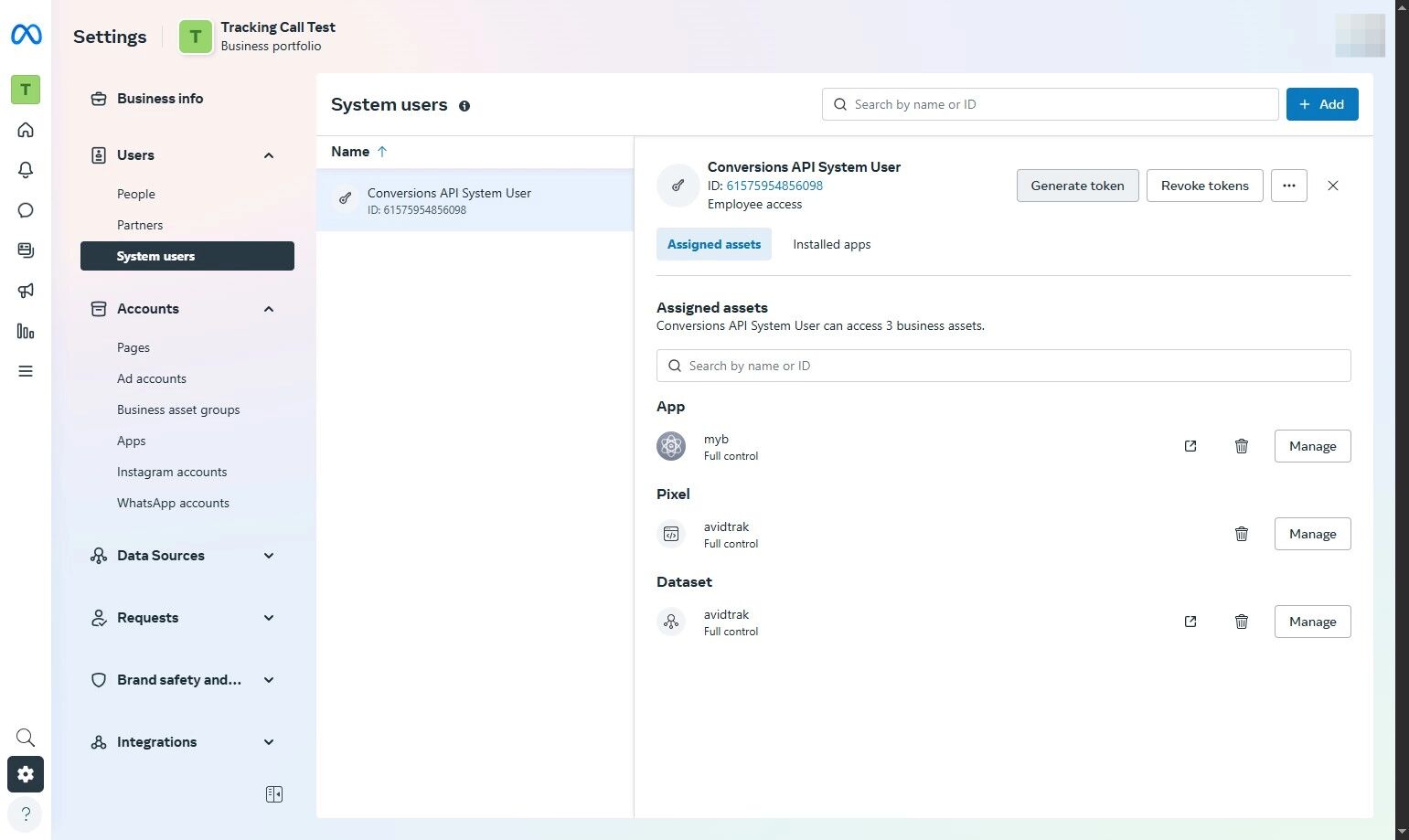The image size is (1409, 840).
Task: Switch to Assigned assets tab
Action: click(714, 244)
